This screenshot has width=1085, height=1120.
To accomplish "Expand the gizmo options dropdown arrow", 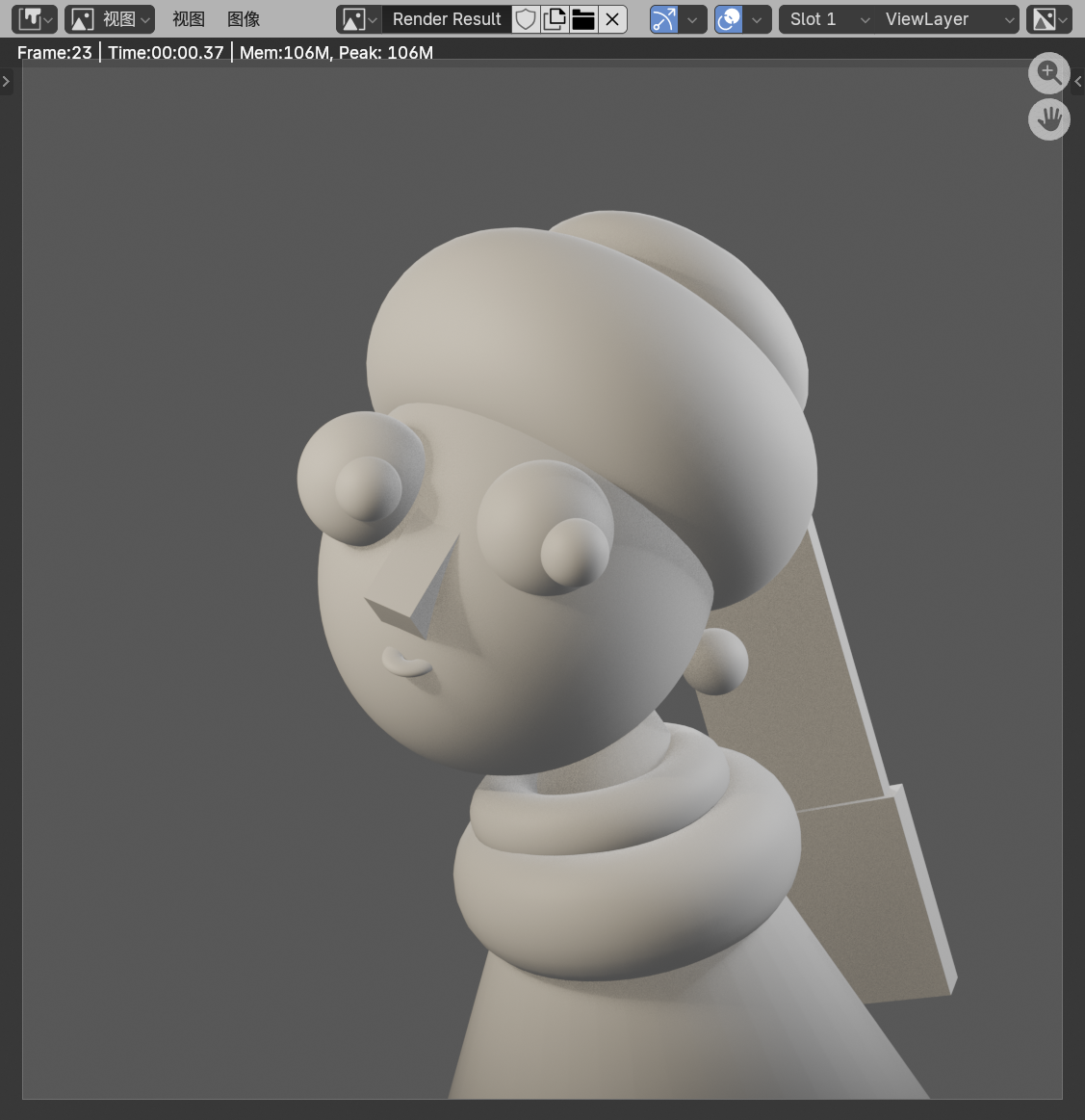I will pos(692,19).
